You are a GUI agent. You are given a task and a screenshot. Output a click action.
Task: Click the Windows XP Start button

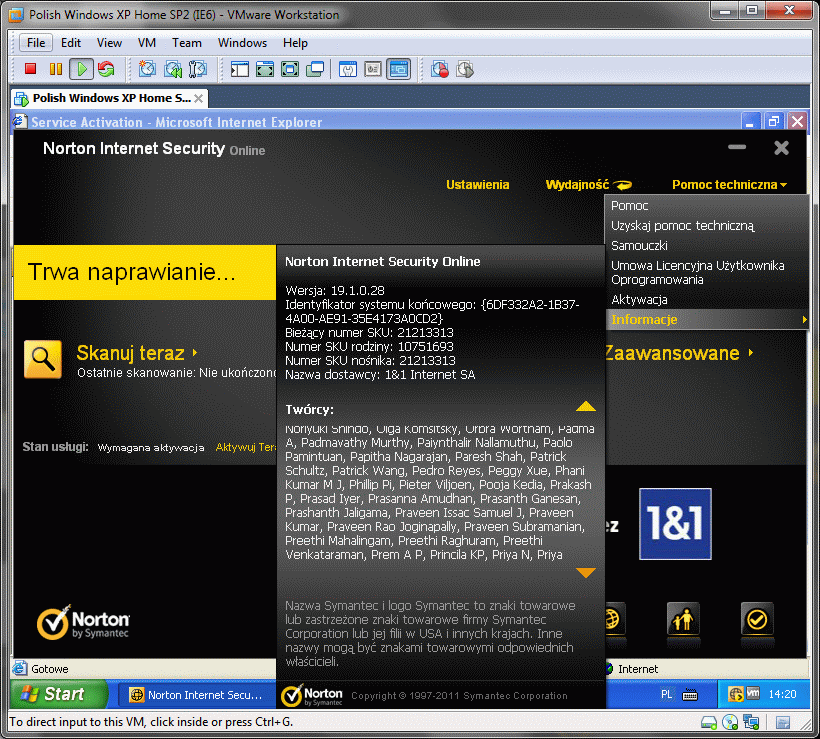[59, 694]
